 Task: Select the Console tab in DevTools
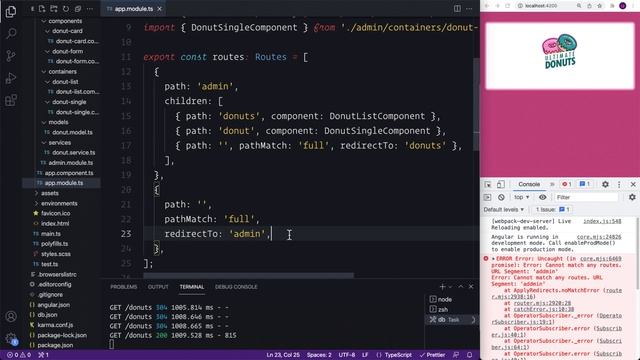click(x=529, y=184)
